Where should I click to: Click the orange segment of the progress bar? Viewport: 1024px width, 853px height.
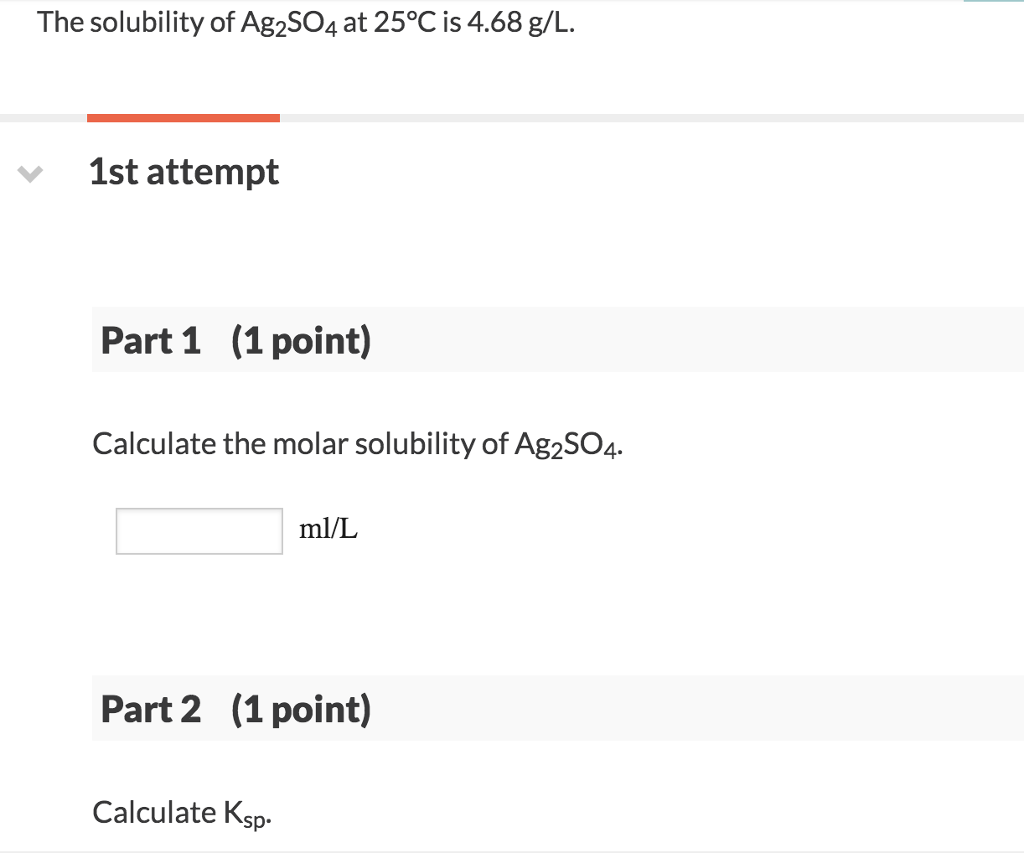[x=183, y=117]
